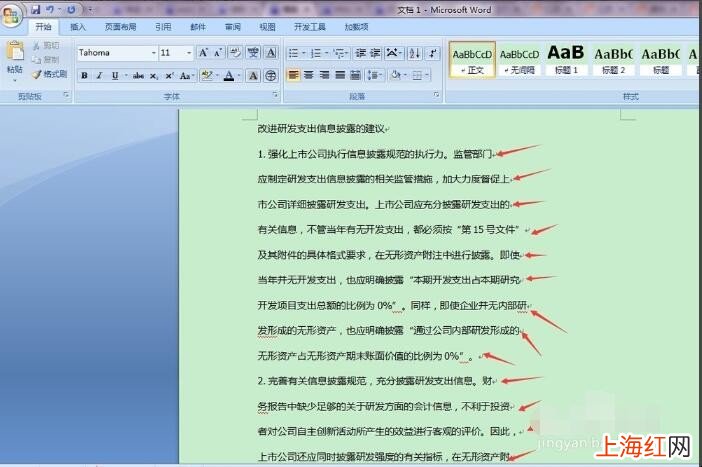This screenshot has width=702, height=467.
Task: Open the underline style dropdown arrow
Action: click(126, 76)
